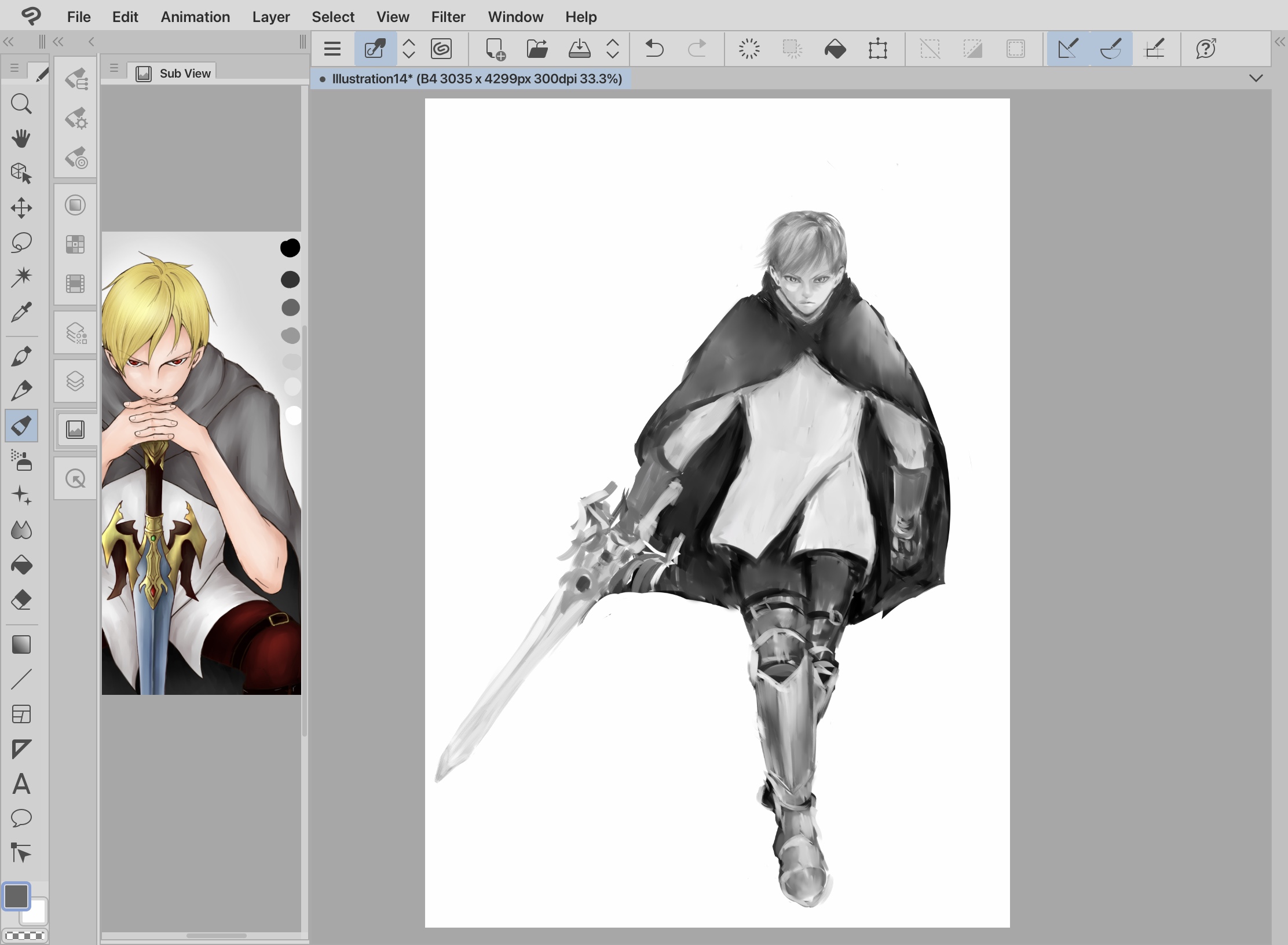Open the Window menu
Viewport: 1288px width, 945px height.
tap(515, 17)
